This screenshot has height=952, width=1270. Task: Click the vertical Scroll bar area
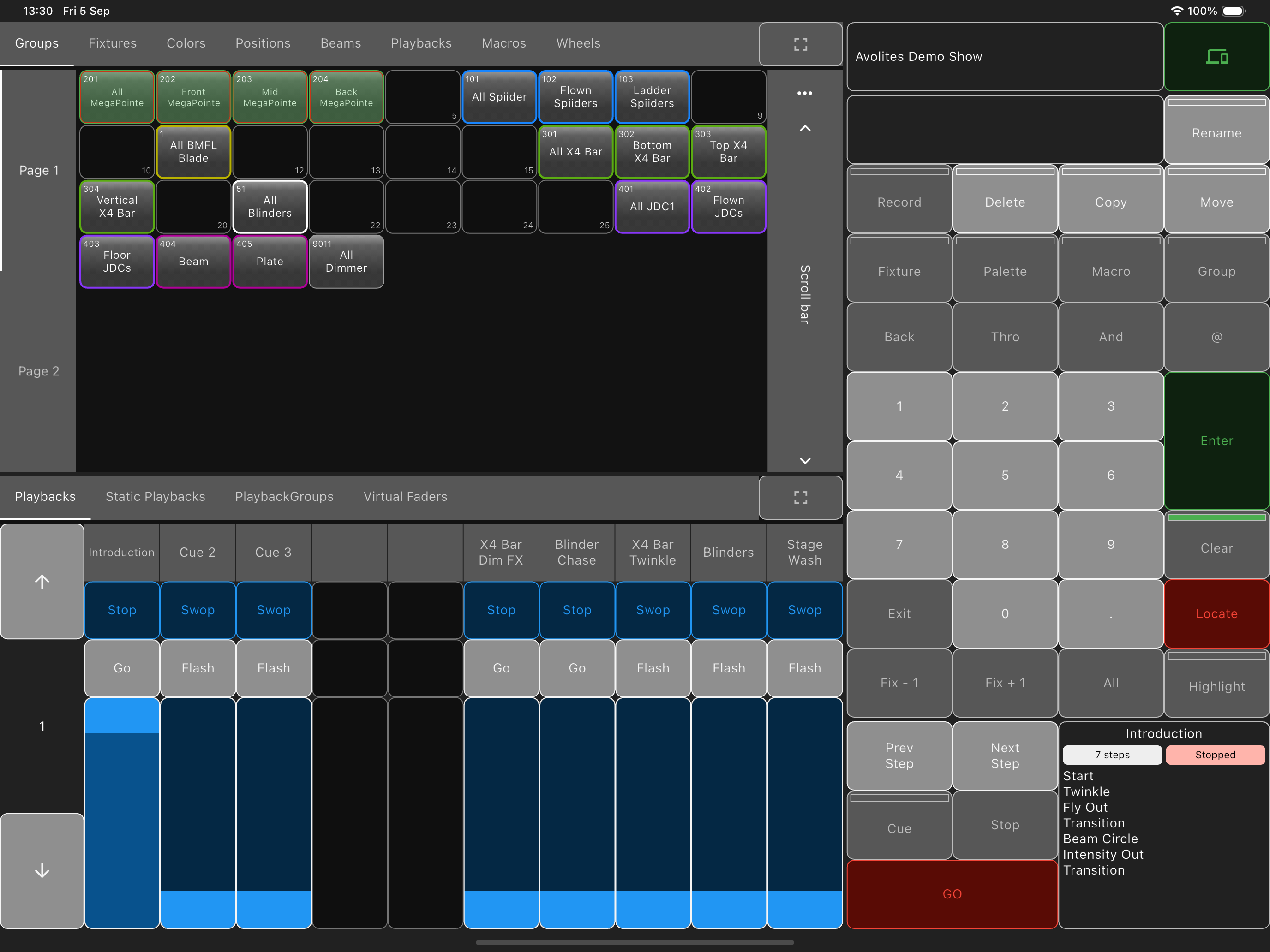pyautogui.click(x=805, y=294)
